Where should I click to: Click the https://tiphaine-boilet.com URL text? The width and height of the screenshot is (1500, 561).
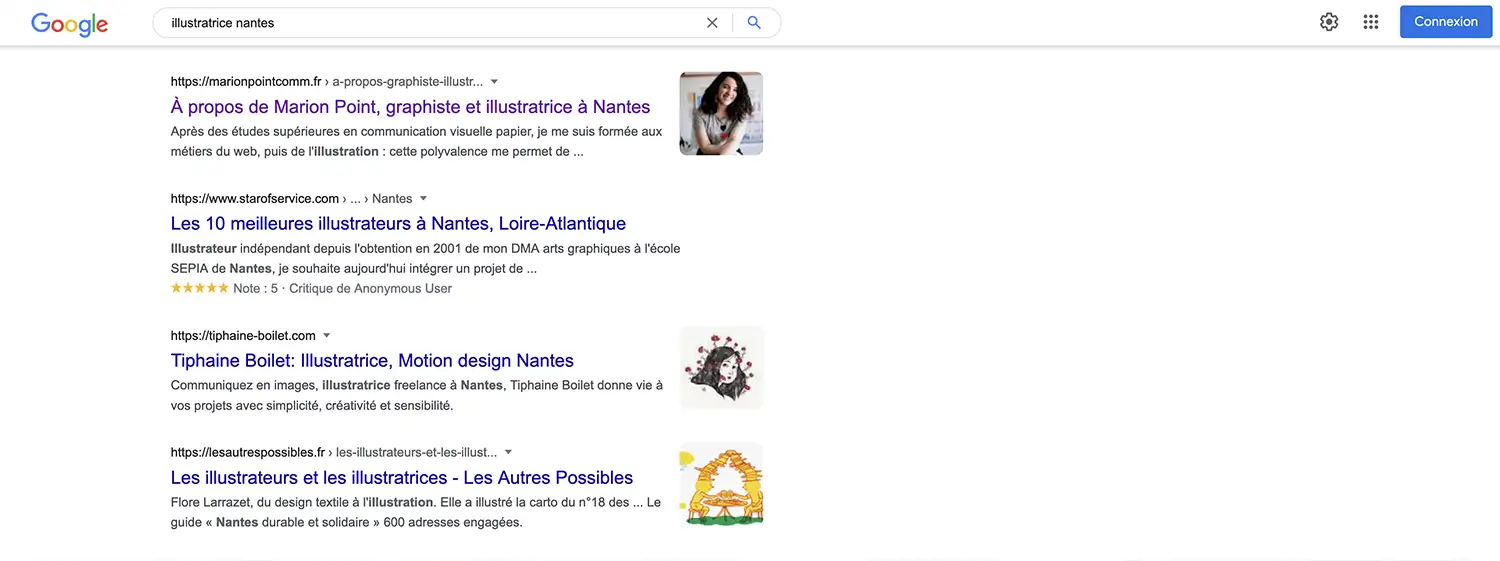(x=243, y=336)
